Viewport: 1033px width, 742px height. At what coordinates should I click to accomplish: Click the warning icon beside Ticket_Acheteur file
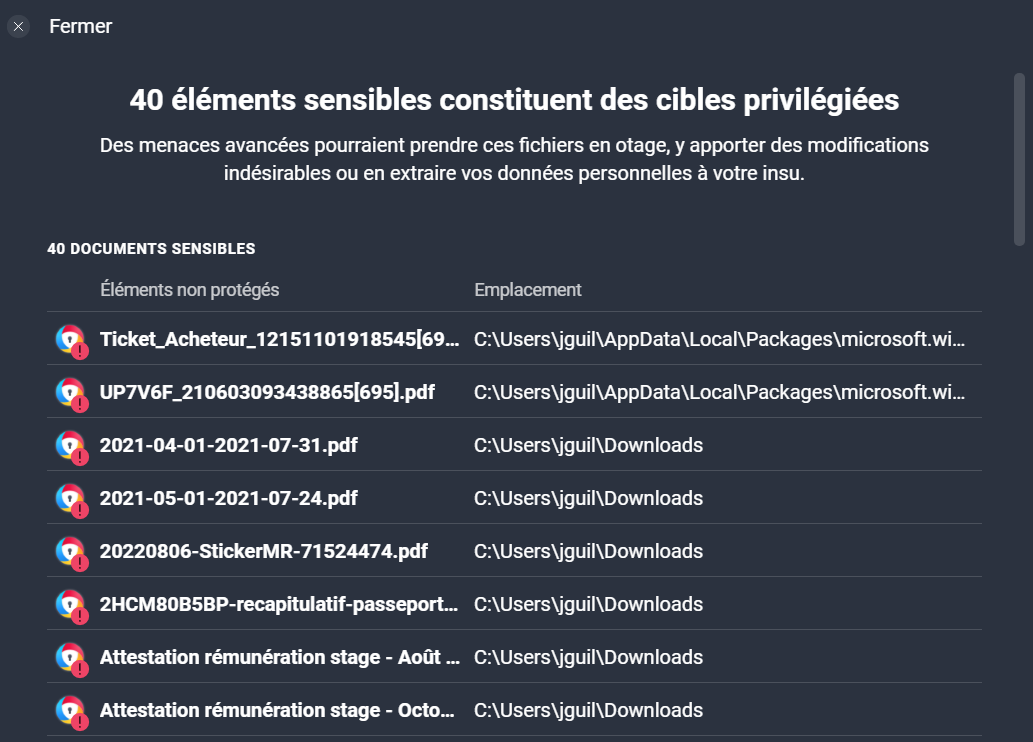[x=69, y=339]
